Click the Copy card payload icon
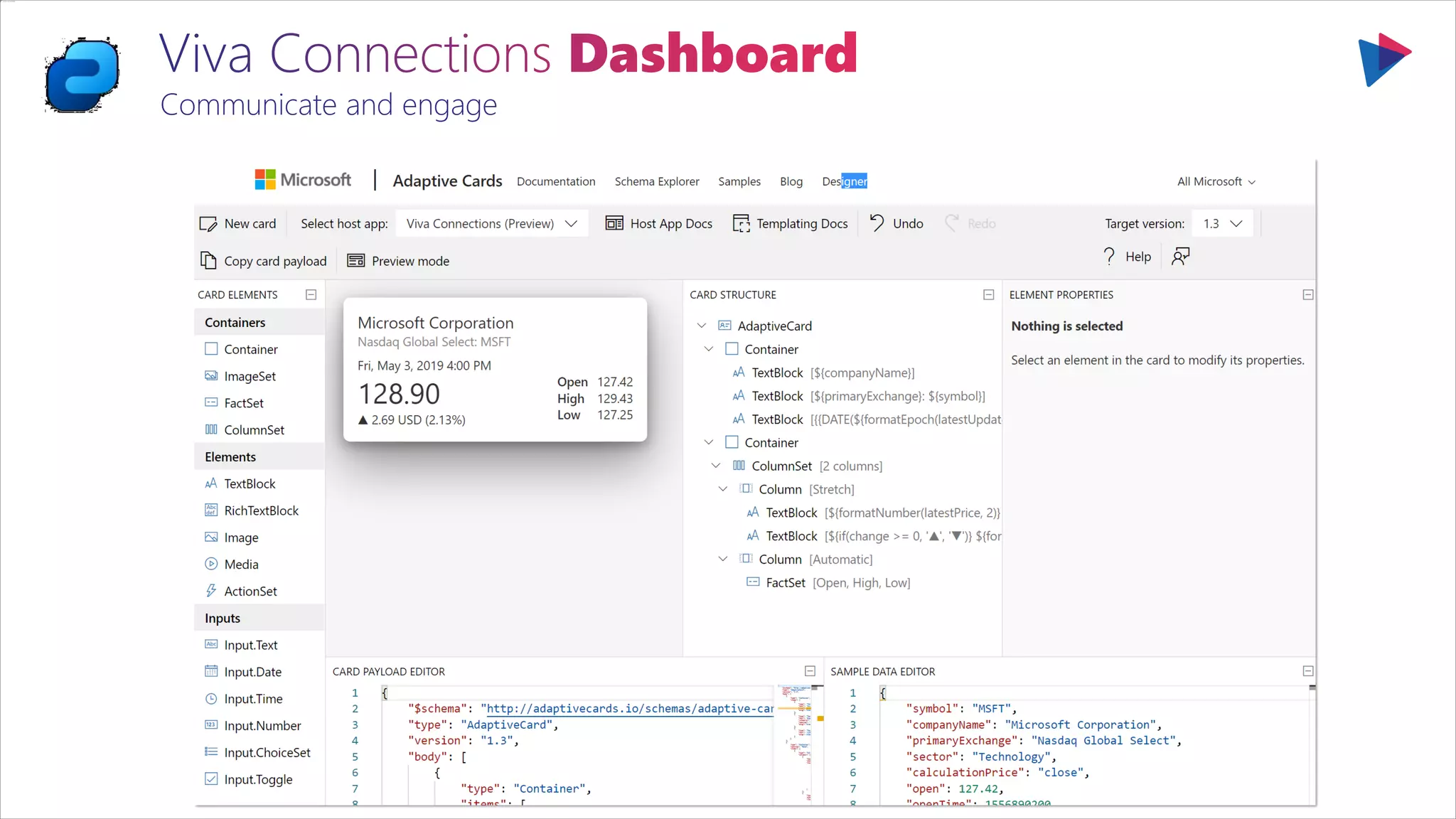 pos(208,261)
